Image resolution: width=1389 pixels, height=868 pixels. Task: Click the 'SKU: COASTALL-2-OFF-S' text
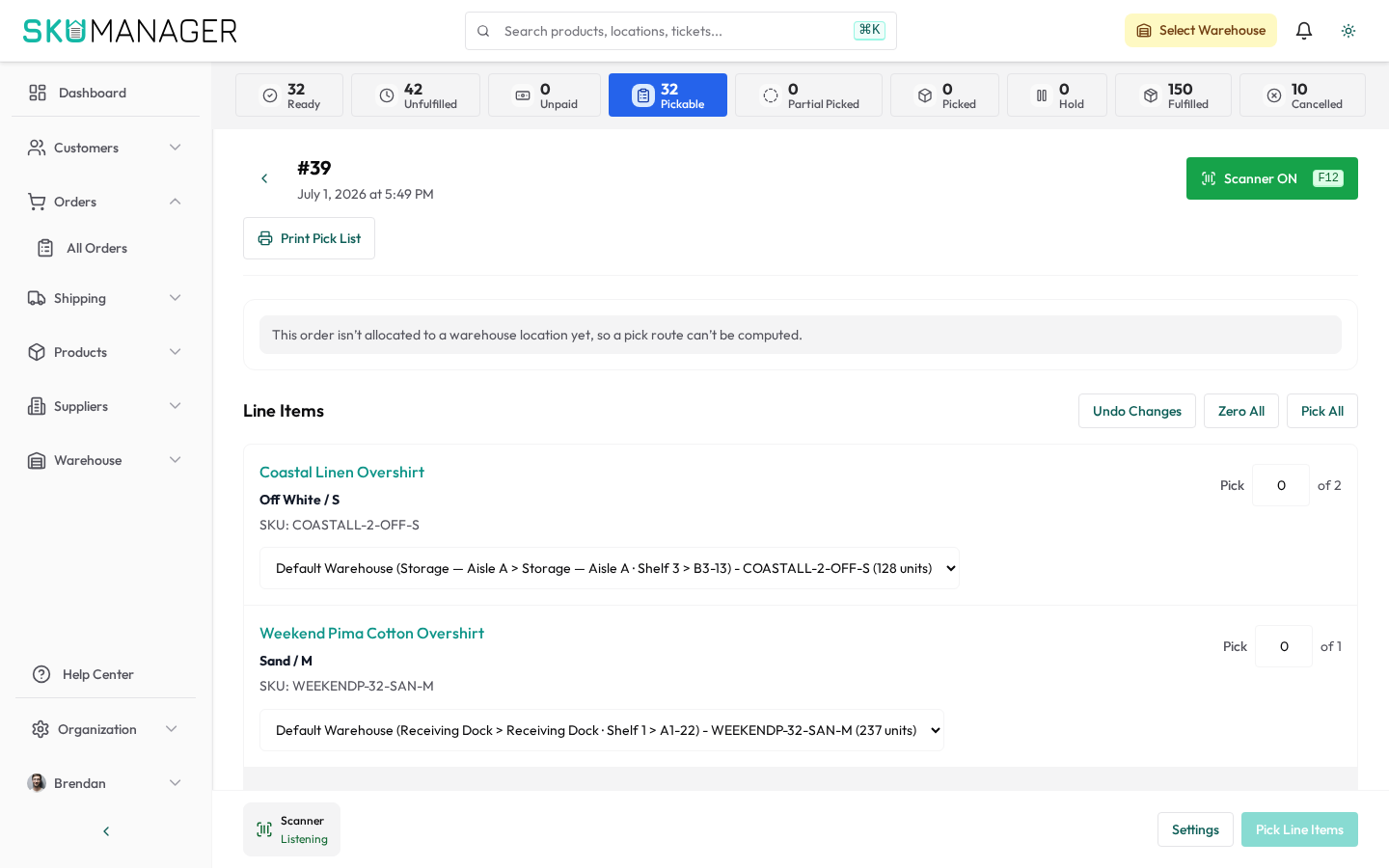click(x=340, y=525)
